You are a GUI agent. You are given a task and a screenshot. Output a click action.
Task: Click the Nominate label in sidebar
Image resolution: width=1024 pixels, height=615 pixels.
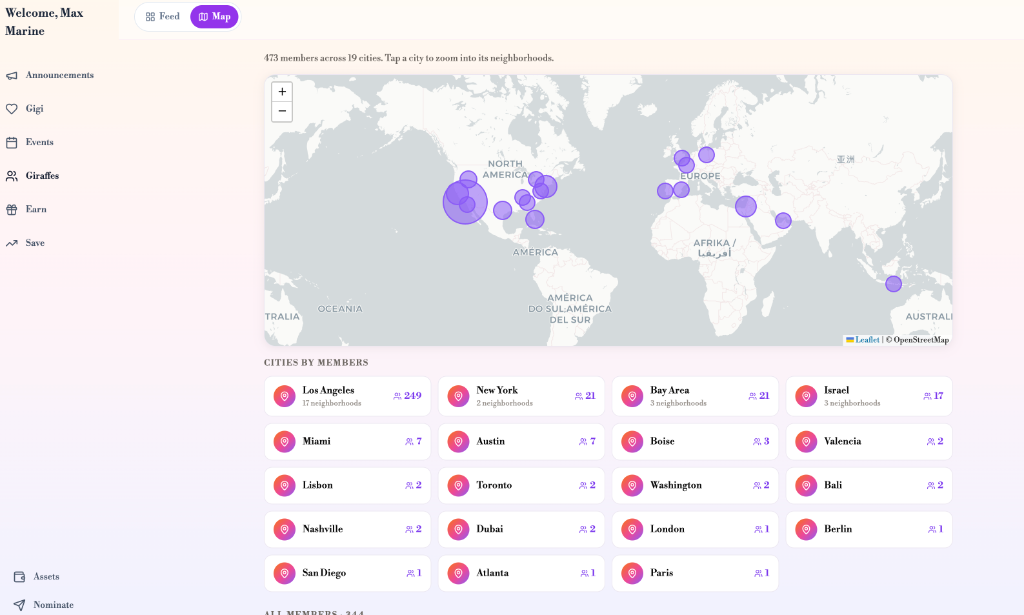tap(54, 605)
